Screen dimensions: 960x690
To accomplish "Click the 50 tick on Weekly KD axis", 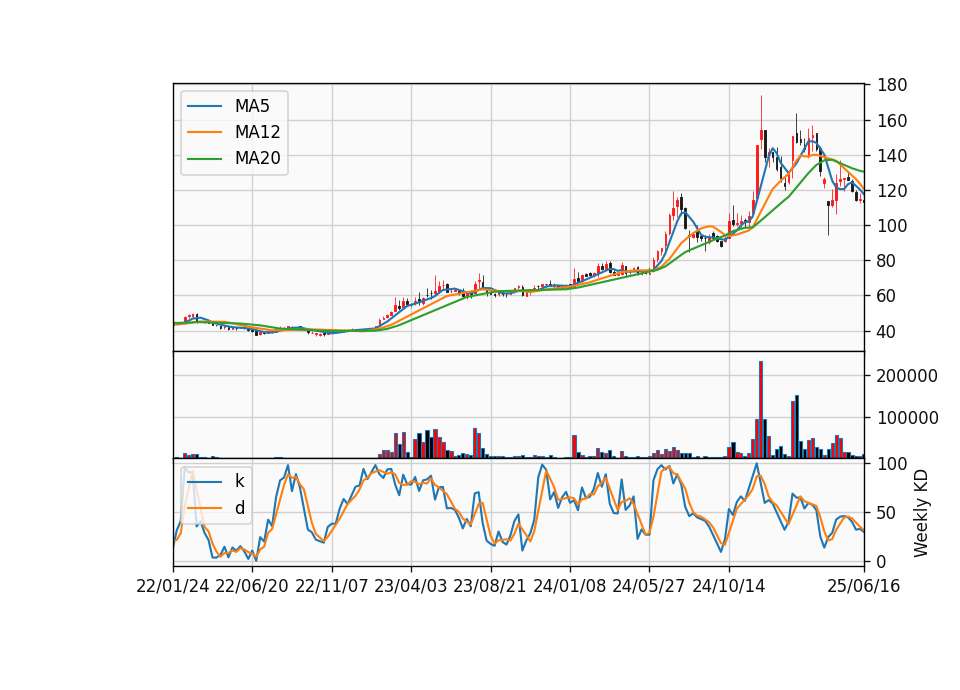I will click(x=887, y=512).
